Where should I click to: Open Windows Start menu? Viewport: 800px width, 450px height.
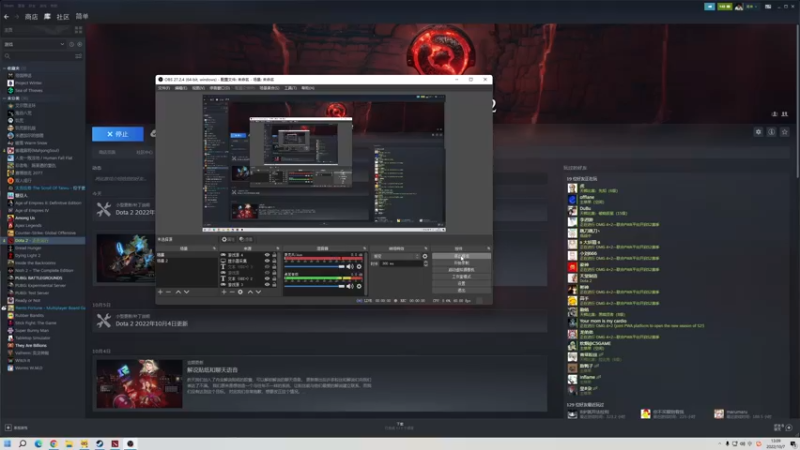pyautogui.click(x=7, y=443)
